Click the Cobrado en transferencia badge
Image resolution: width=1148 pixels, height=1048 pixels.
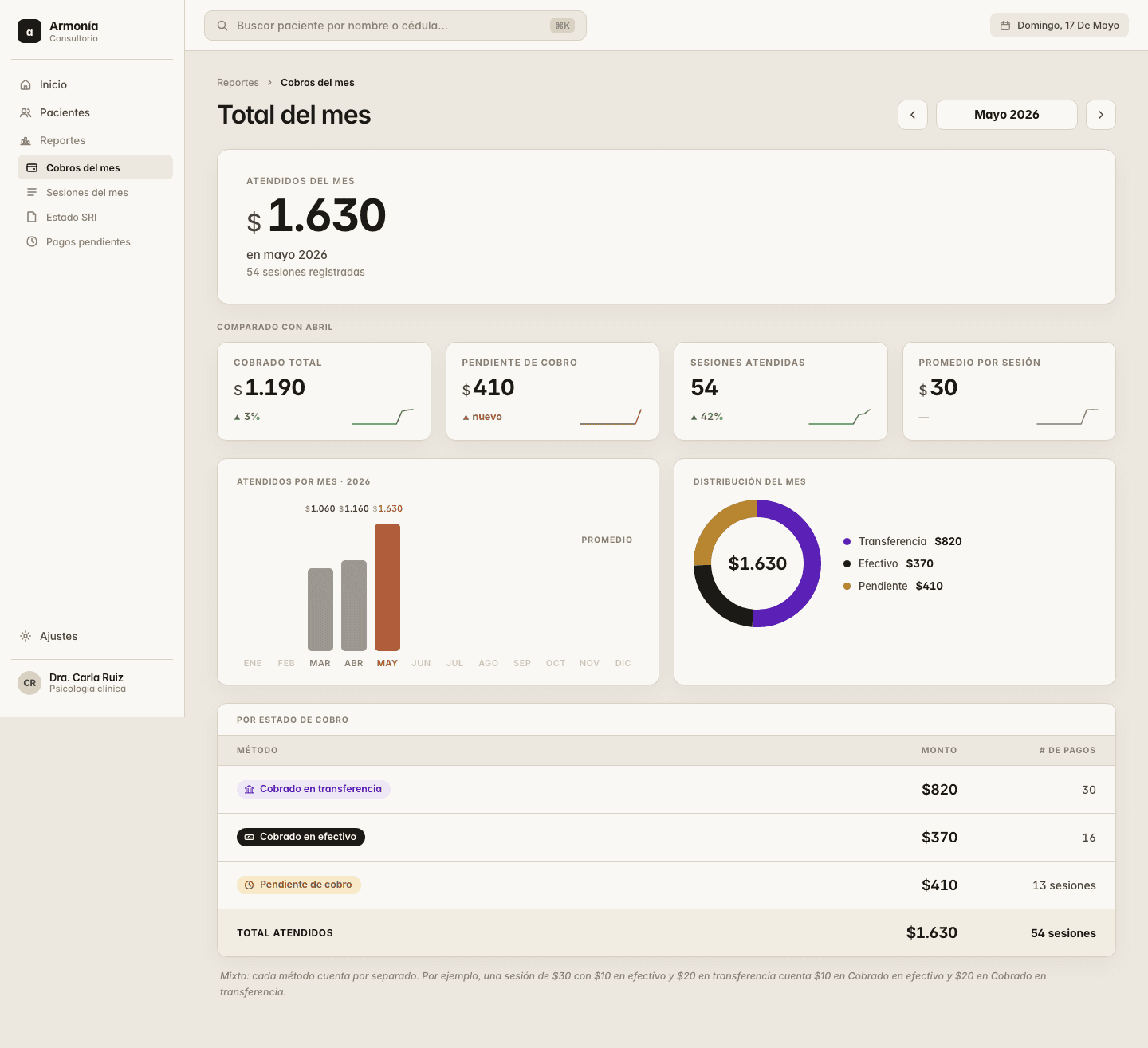pos(313,789)
